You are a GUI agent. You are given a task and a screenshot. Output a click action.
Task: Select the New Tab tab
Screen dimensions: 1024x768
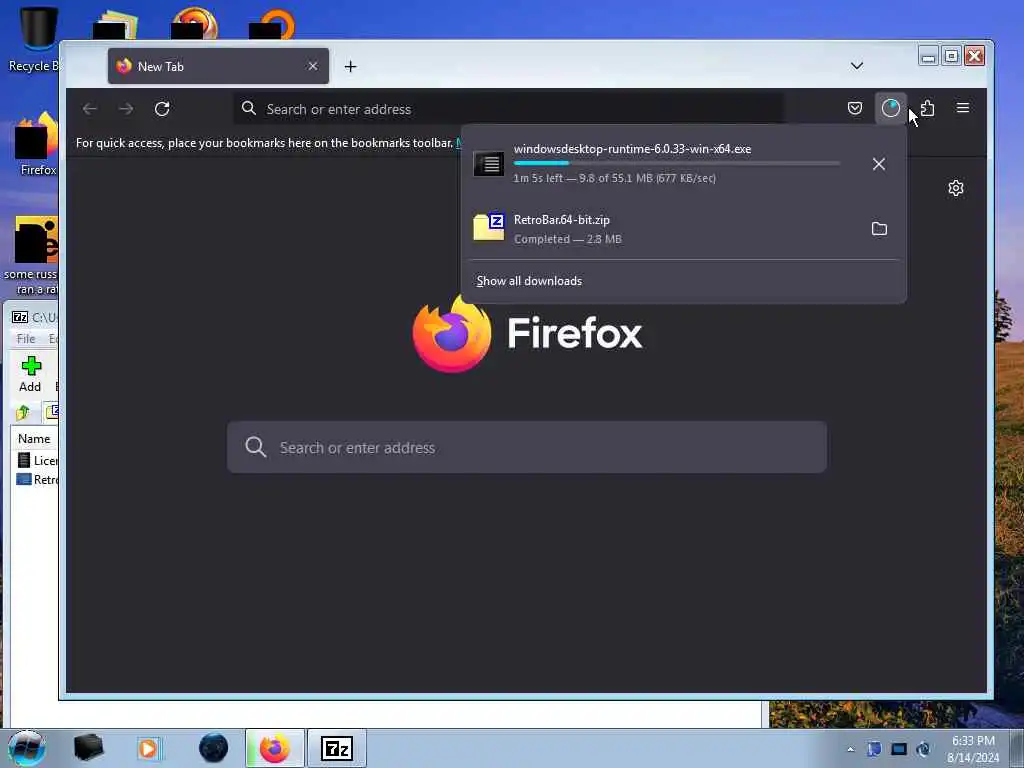(x=218, y=66)
